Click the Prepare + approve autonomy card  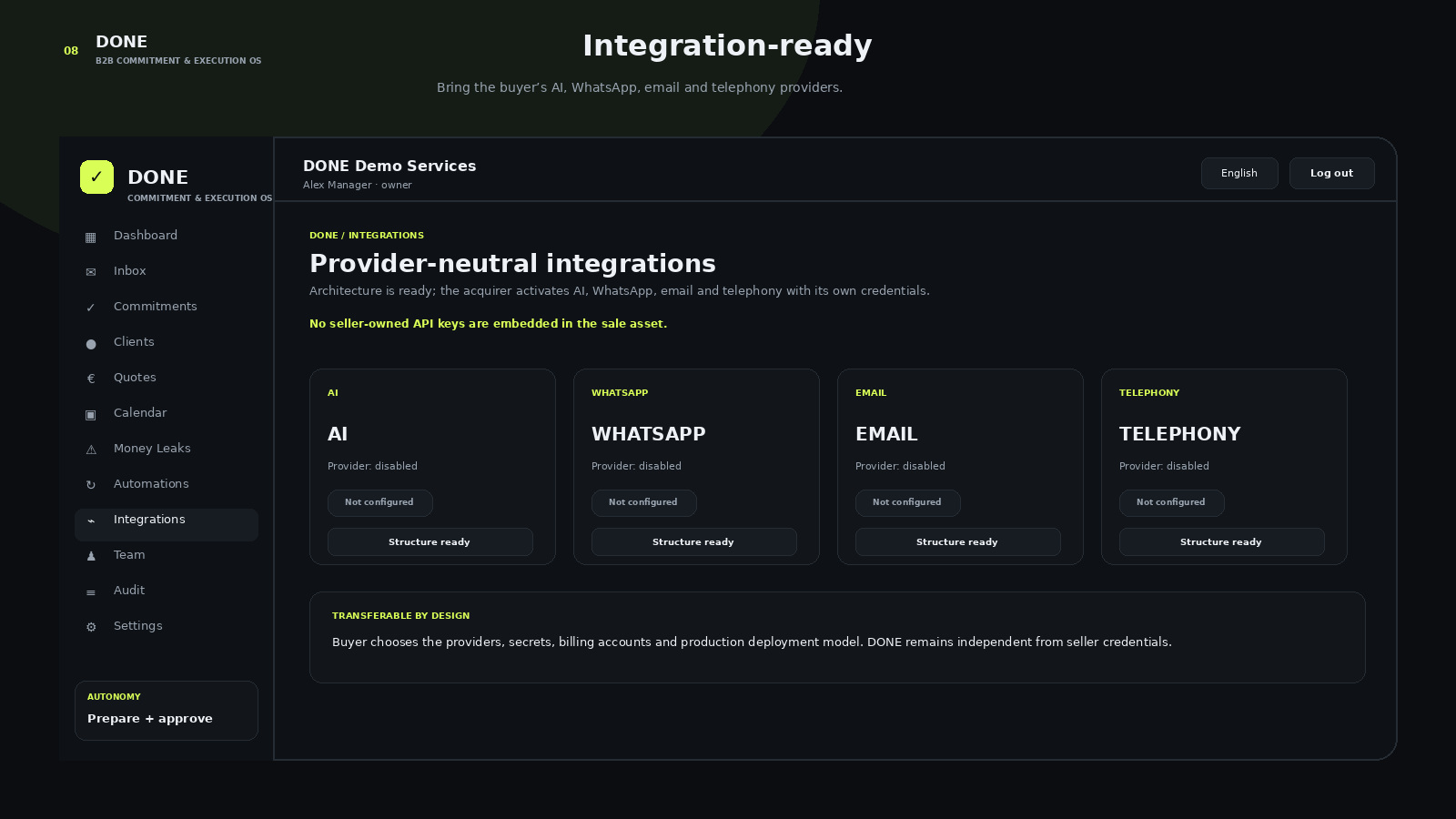click(167, 710)
